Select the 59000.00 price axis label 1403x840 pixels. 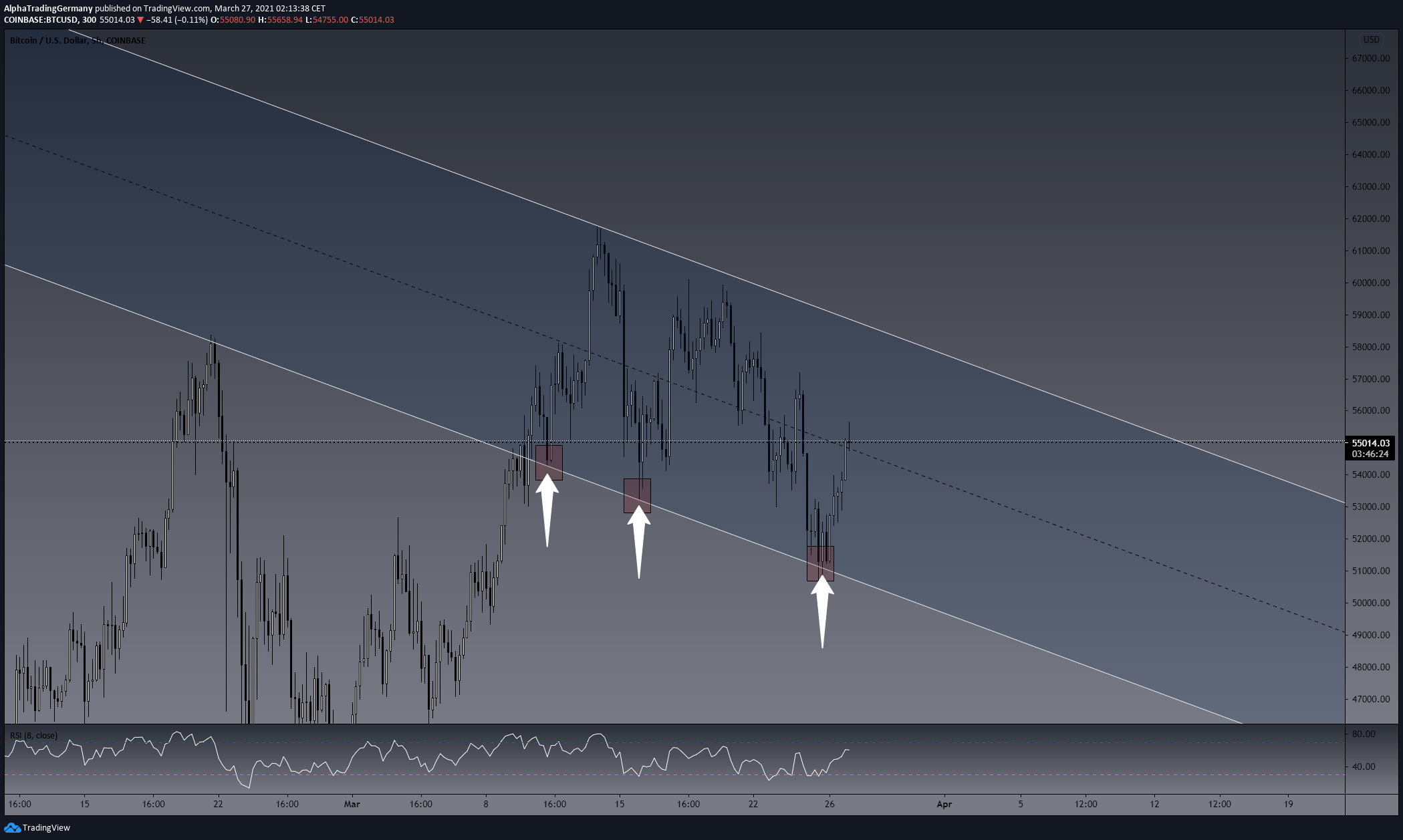pos(1371,315)
